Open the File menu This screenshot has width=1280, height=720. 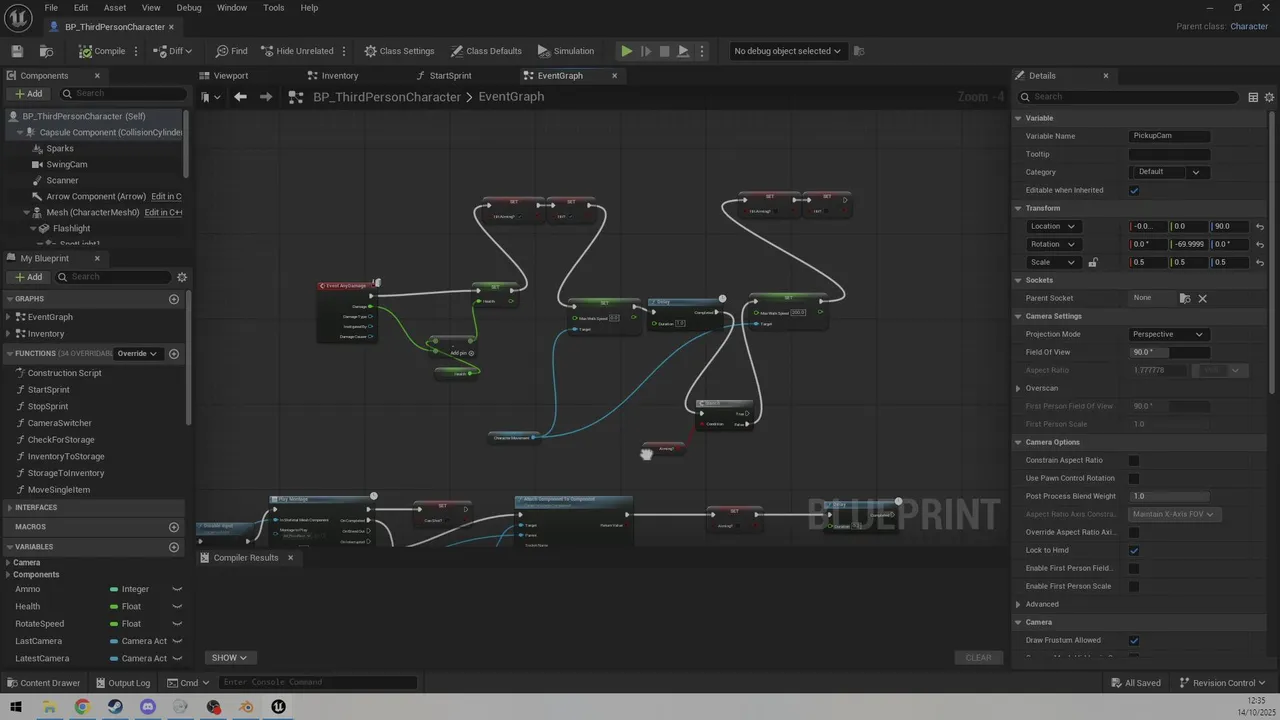51,7
